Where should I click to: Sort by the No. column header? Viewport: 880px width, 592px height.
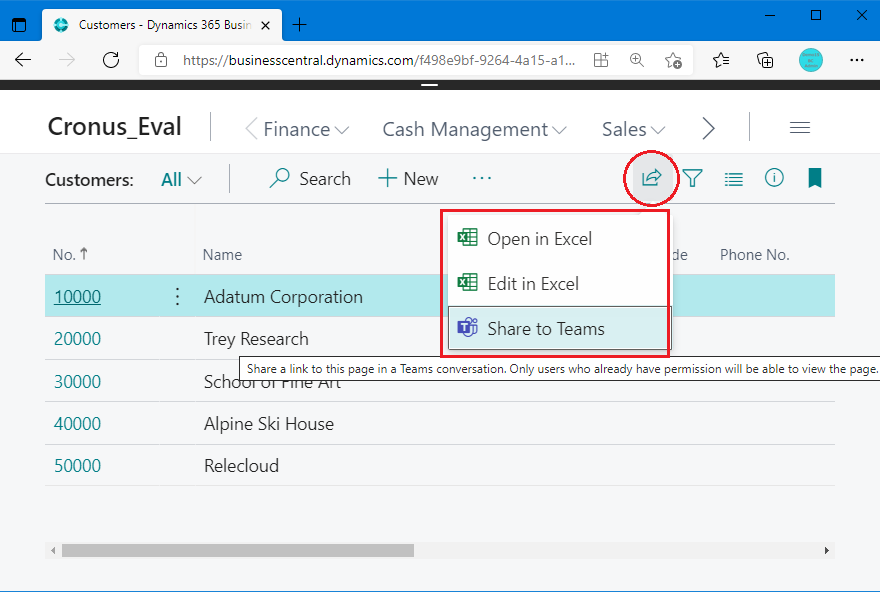tap(70, 254)
